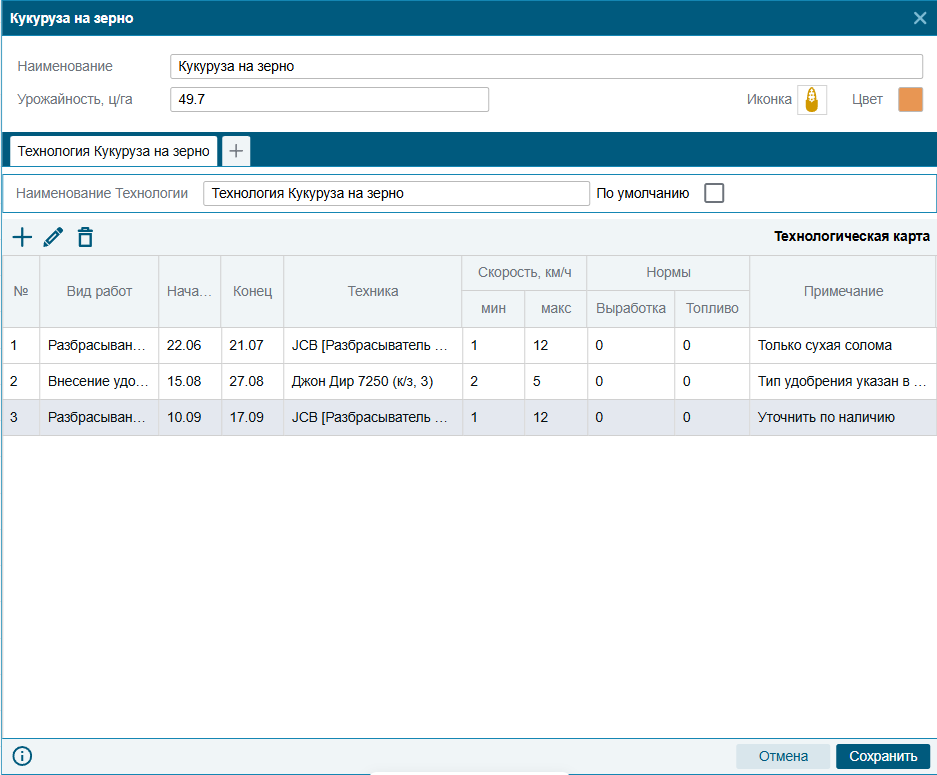Cancel the dialog with the Отмена button
937x775 pixels.
point(783,756)
